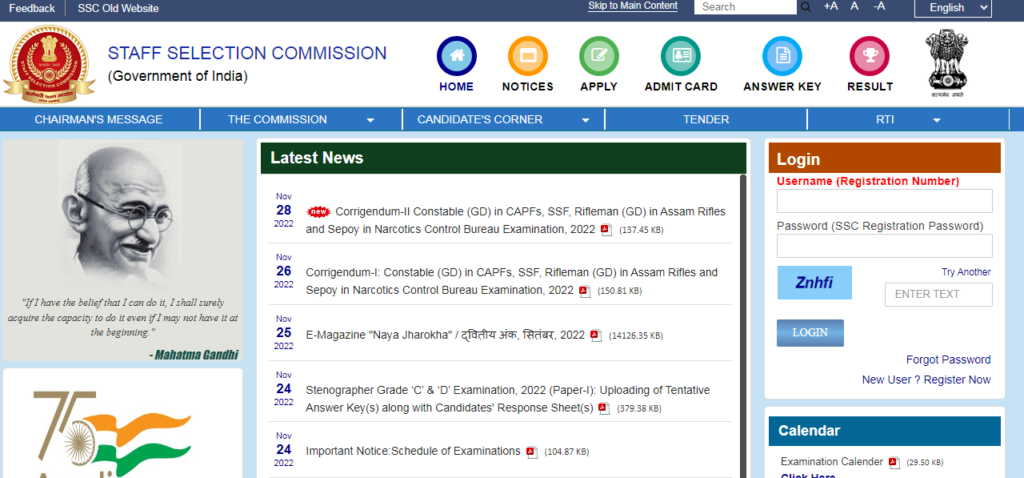Open Examination Calender link
This screenshot has width=1024, height=478.
831,462
